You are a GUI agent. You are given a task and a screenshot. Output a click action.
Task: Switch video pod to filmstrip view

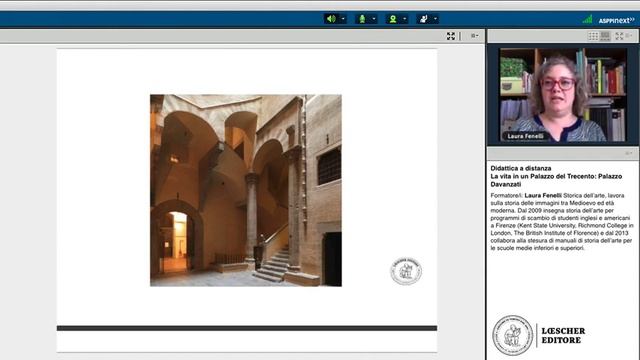click(x=605, y=36)
